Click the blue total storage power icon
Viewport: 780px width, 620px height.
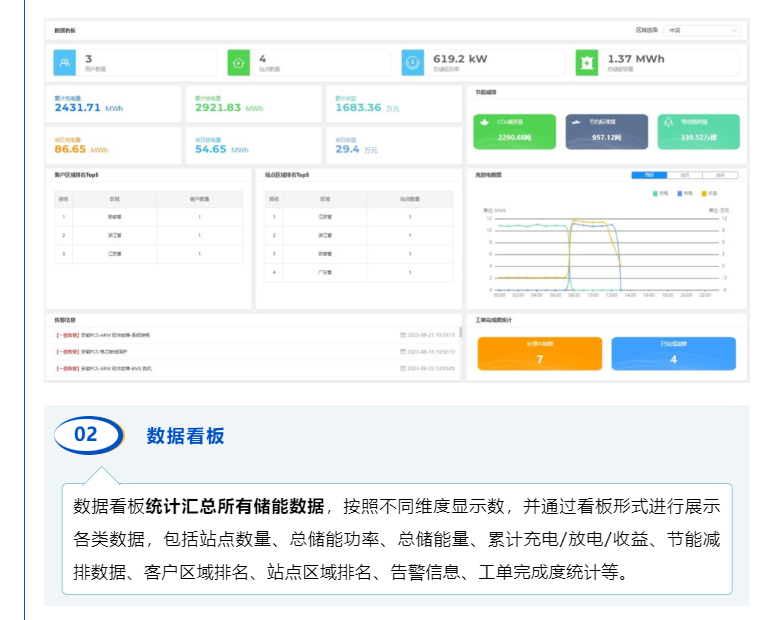[x=412, y=62]
